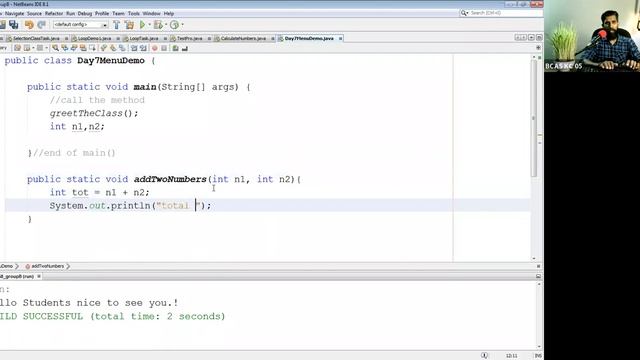Click the Undo arrow icon
Viewport: 640px width, 360px height.
29,25
